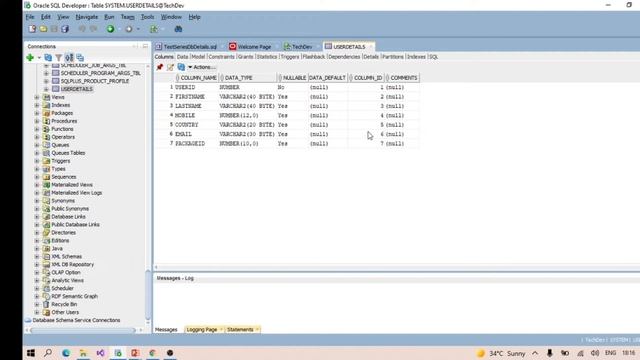The image size is (640, 360).
Task: Select SQLPLUS_PRODUCT_PROFILE table
Action: point(95,81)
